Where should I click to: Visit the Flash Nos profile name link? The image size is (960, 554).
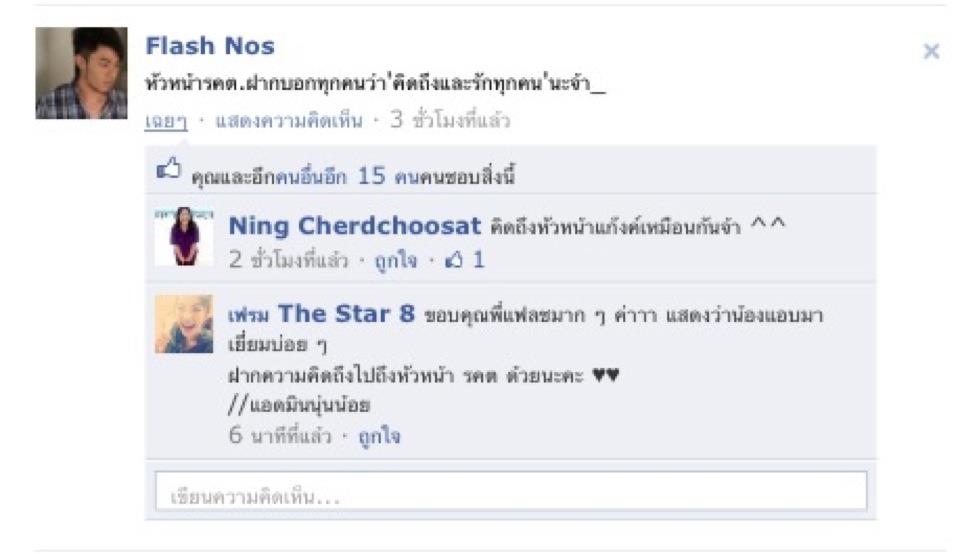coord(210,46)
